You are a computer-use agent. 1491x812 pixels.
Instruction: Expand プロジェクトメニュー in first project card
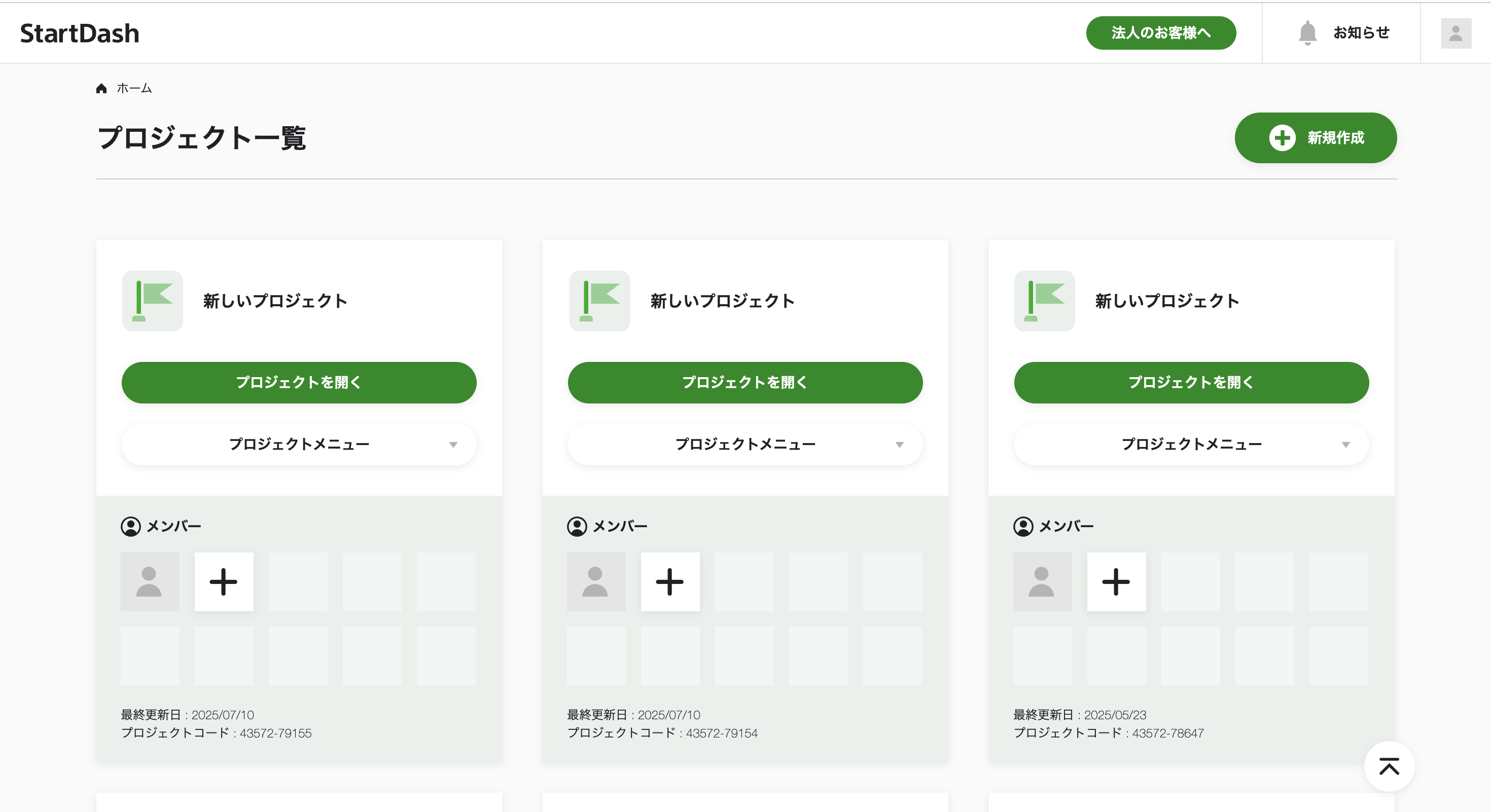pos(299,444)
